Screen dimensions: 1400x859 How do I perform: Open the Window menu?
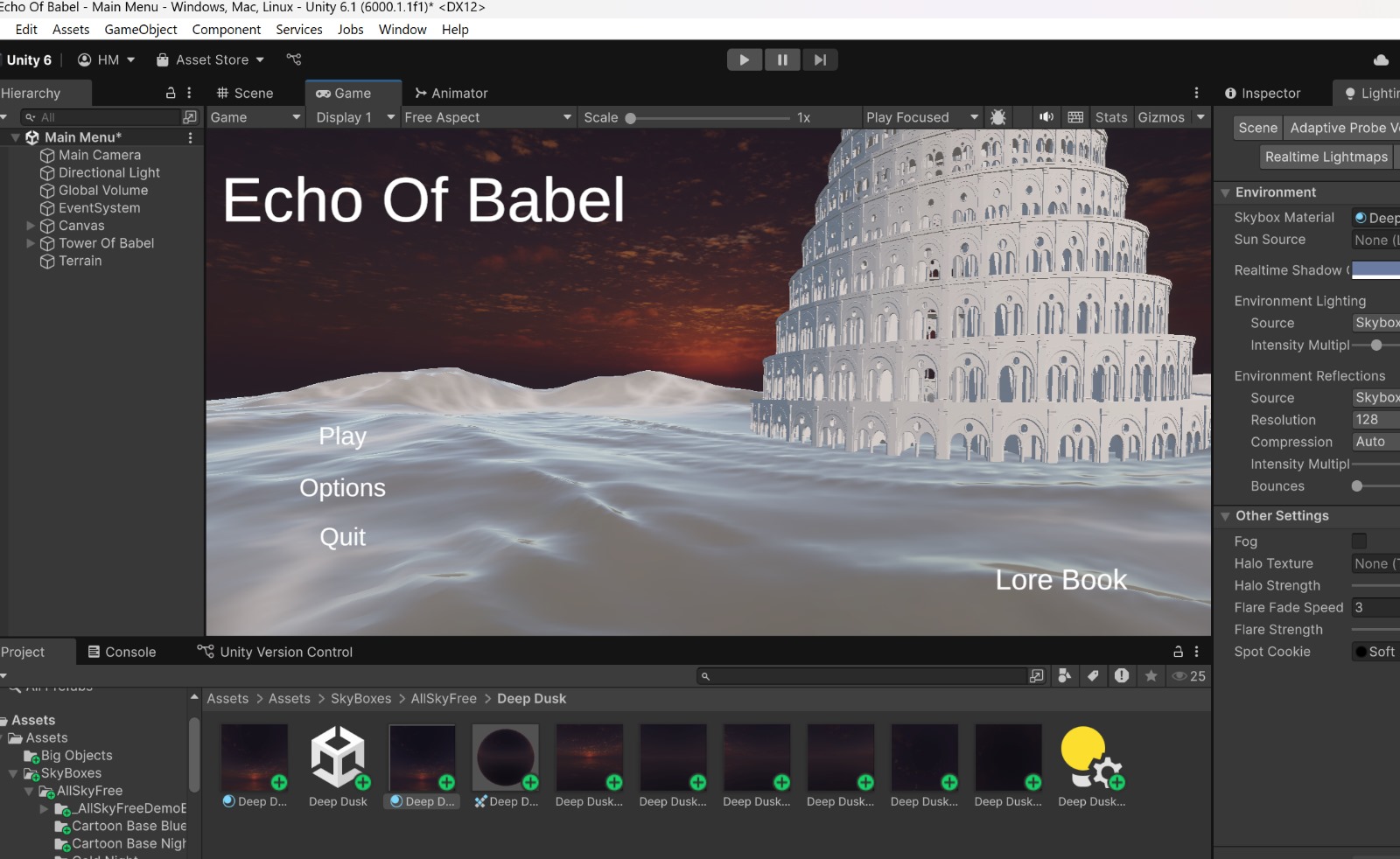click(402, 29)
